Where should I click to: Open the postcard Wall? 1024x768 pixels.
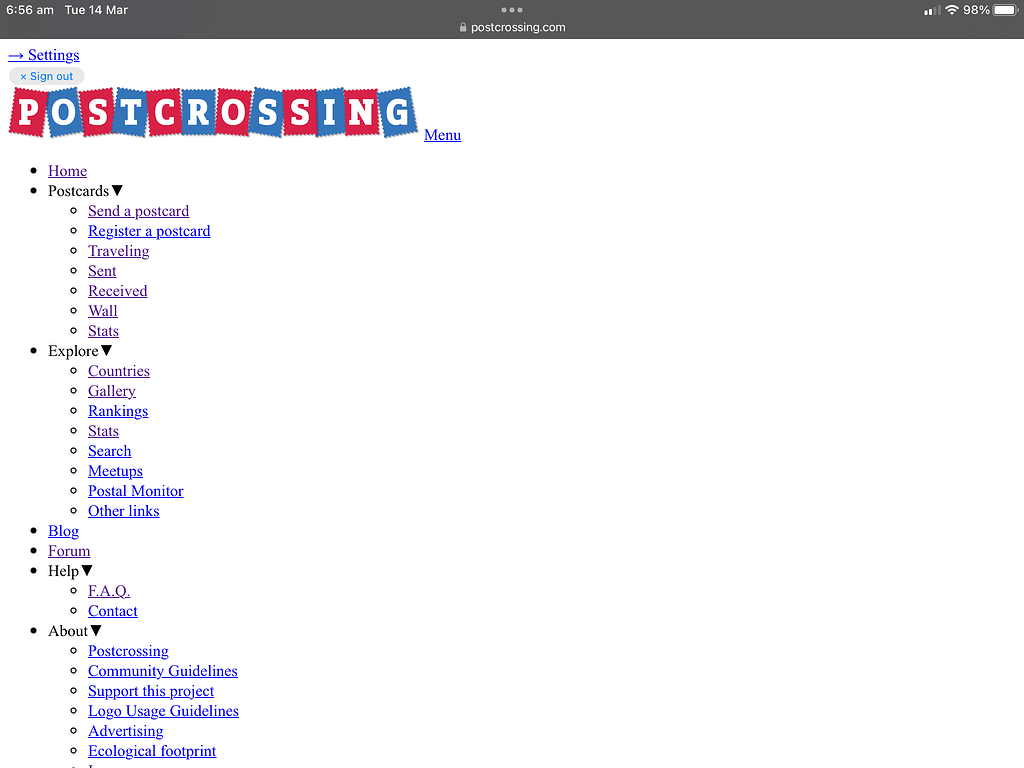pos(103,311)
